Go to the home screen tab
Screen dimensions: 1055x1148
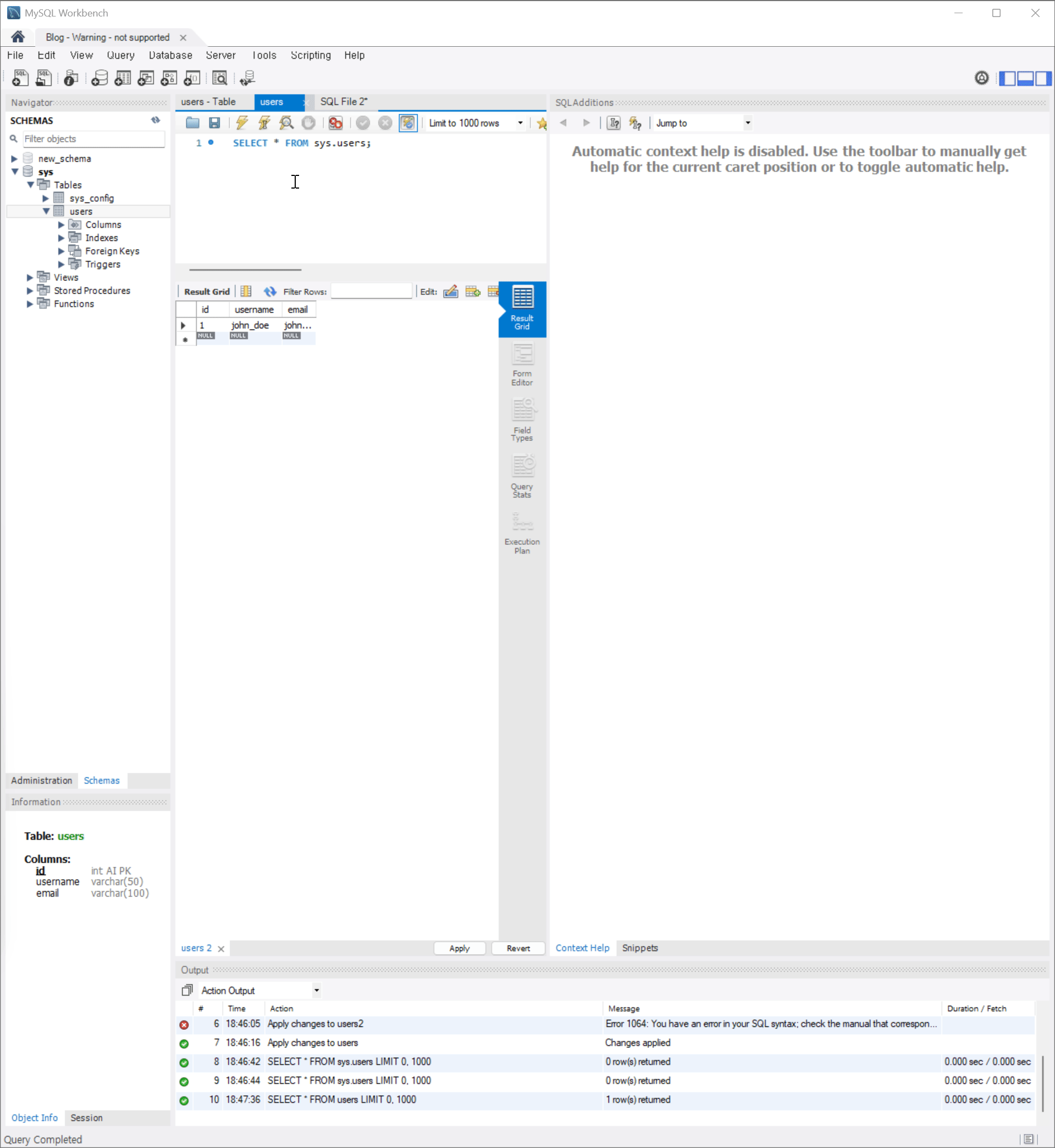click(18, 37)
